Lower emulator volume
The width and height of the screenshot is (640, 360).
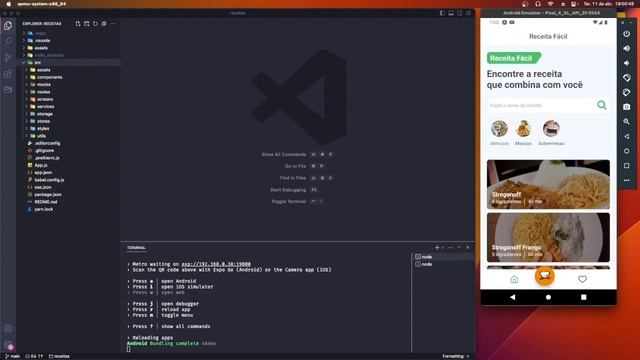pyautogui.click(x=627, y=63)
